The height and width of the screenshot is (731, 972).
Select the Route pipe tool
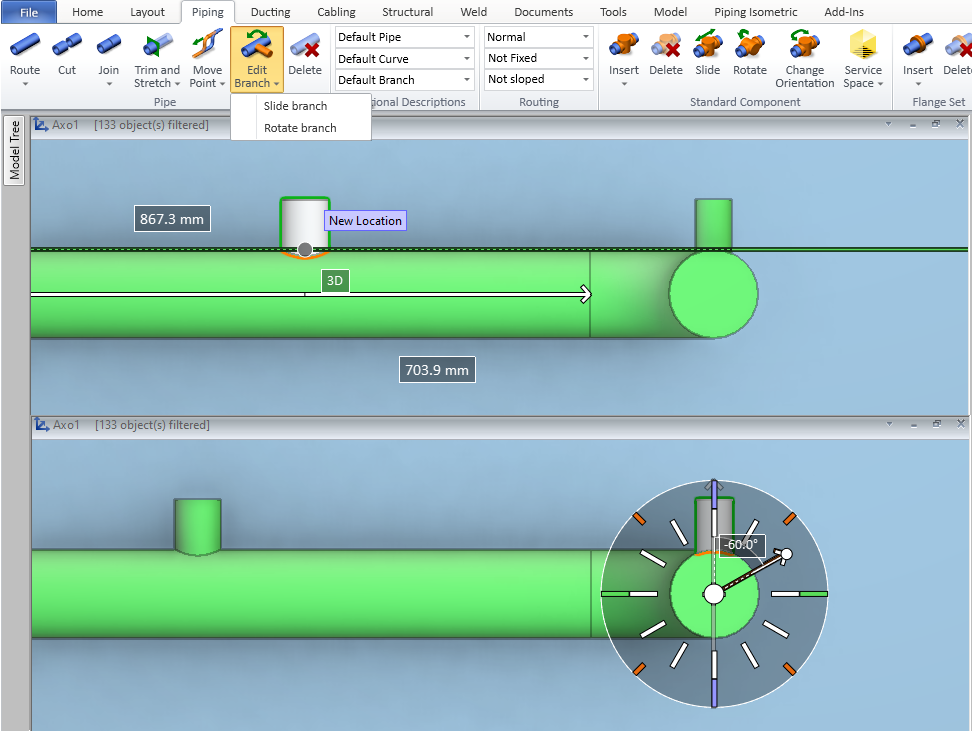click(x=25, y=56)
